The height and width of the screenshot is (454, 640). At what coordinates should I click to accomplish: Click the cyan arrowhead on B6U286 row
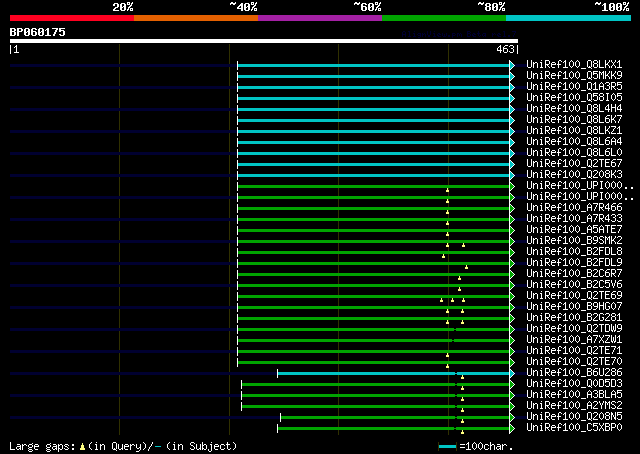tap(512, 374)
